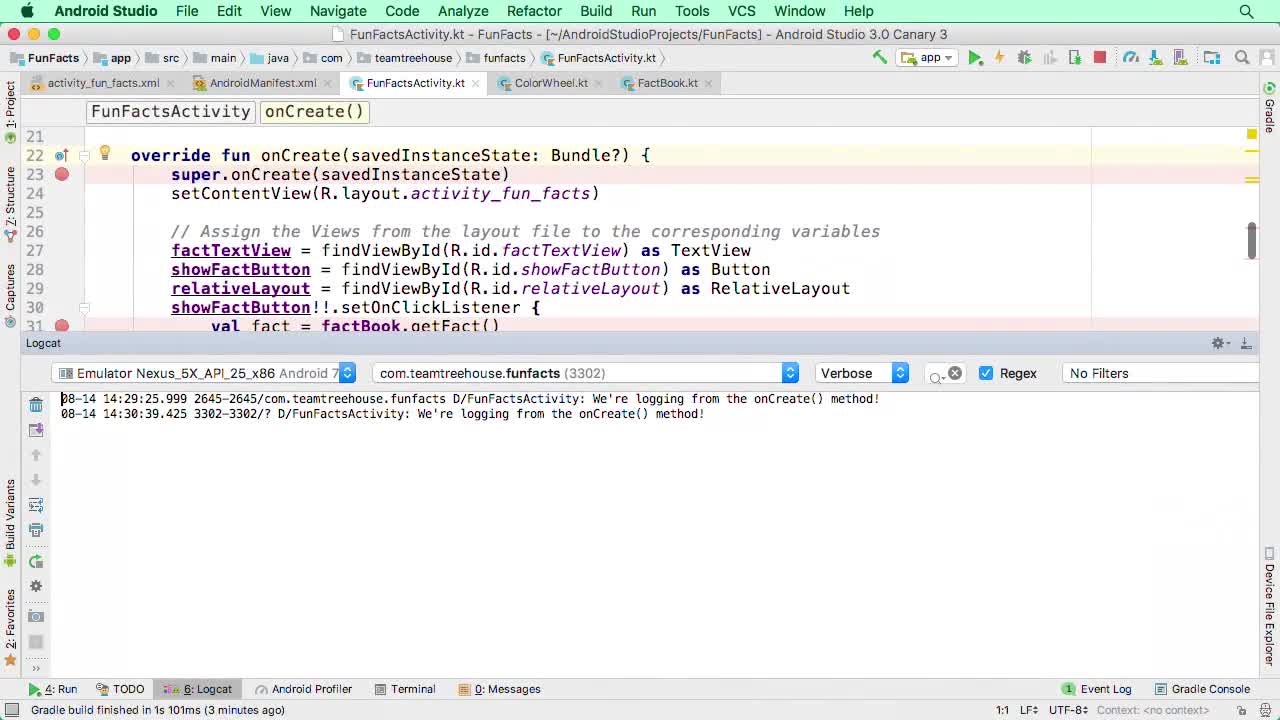Image resolution: width=1280 pixels, height=720 pixels.
Task: Toggle the breakpoint on line 31
Action: point(62,326)
